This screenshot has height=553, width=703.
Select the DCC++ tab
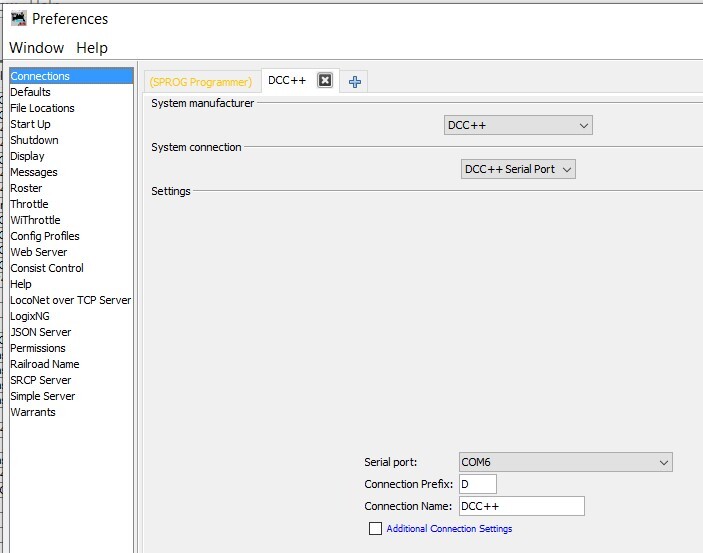pyautogui.click(x=287, y=80)
